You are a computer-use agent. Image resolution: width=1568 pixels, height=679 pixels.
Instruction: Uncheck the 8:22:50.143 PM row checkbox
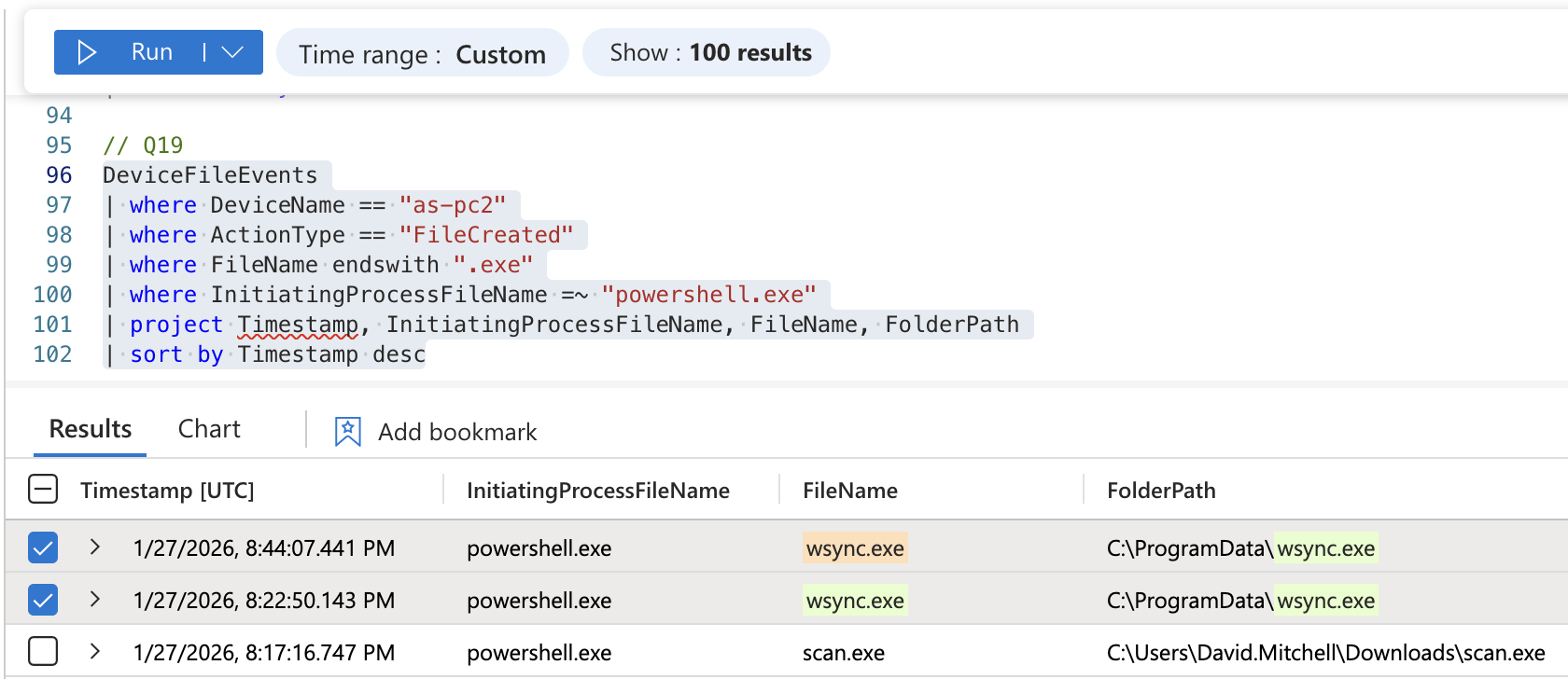point(43,600)
